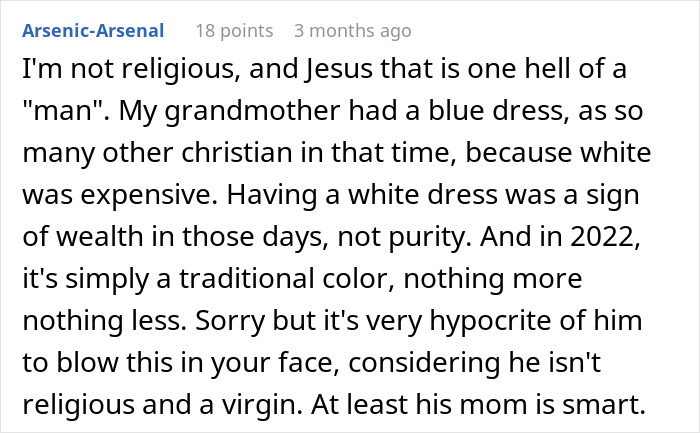
Task: Open the 3 months ago timestamp
Action: [x=352, y=31]
